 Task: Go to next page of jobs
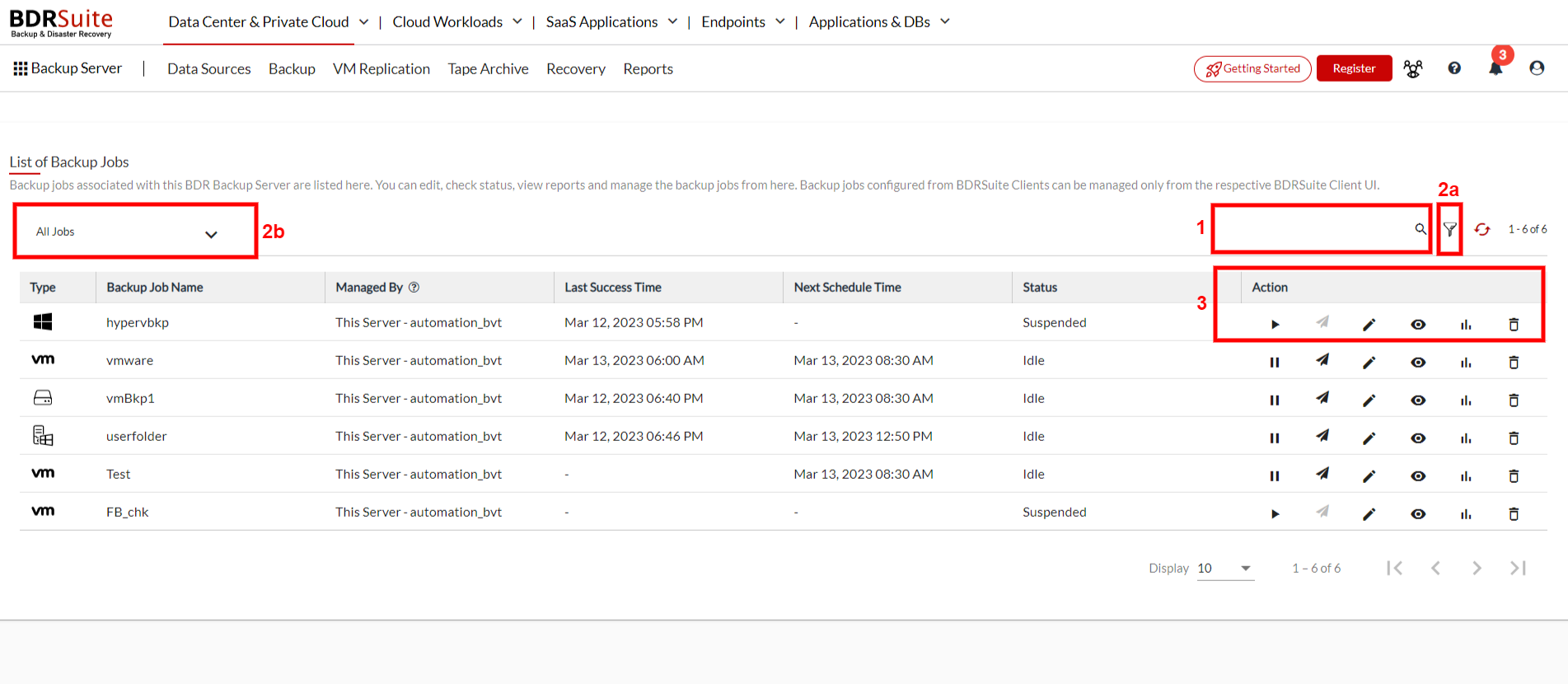[x=1477, y=568]
